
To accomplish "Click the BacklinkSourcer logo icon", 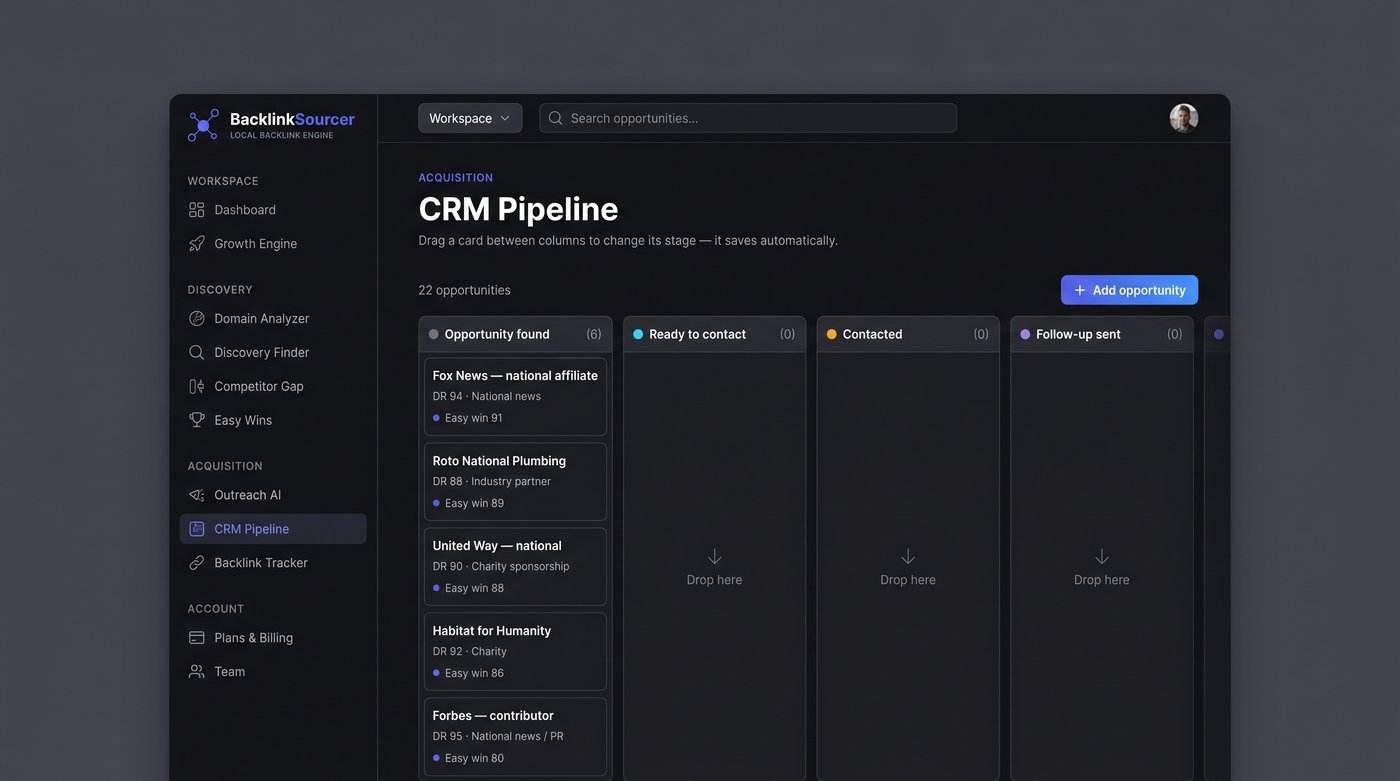I will pos(203,125).
